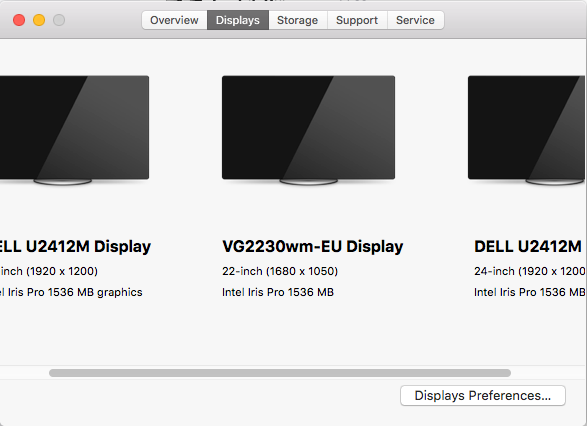
Task: Click the VG2230wm-EU monitor image
Action: 308,130
